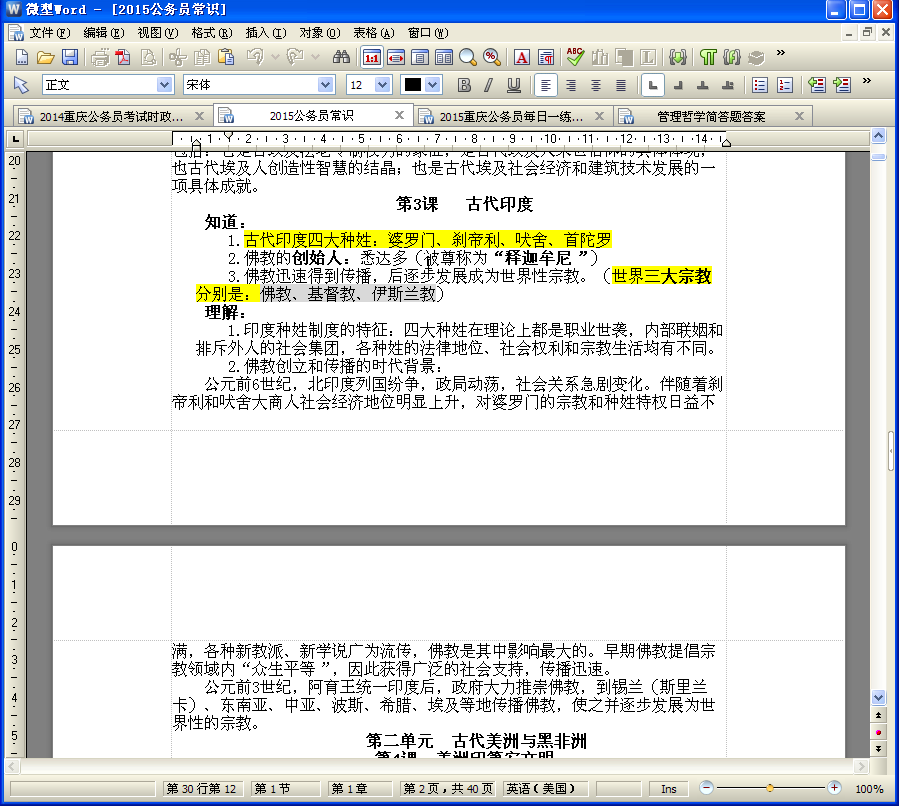Screen dimensions: 899x806
Task: Create a new document with the New icon
Action: pos(21,57)
